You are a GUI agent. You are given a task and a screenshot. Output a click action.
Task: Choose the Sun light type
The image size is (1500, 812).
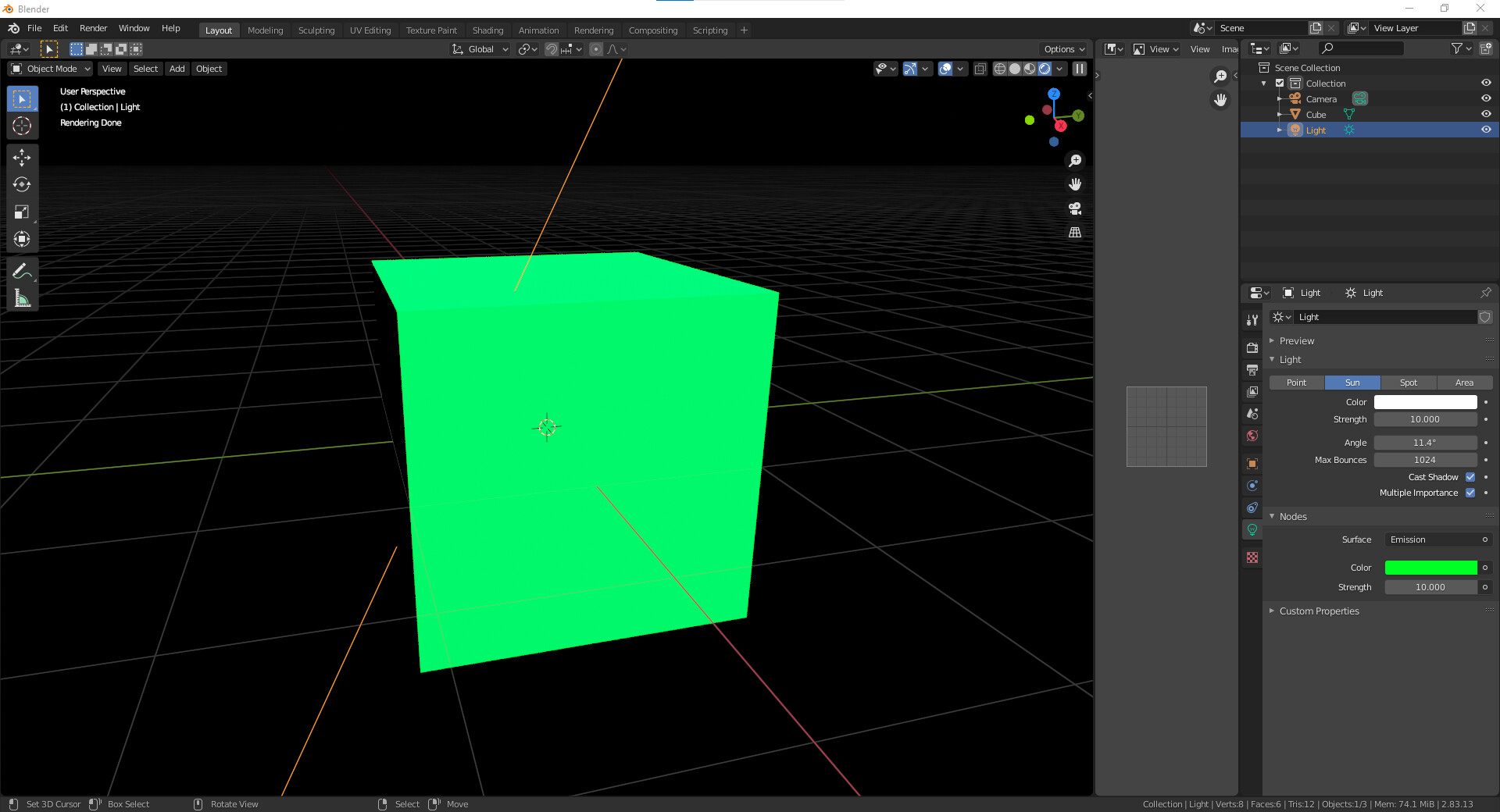click(1352, 383)
